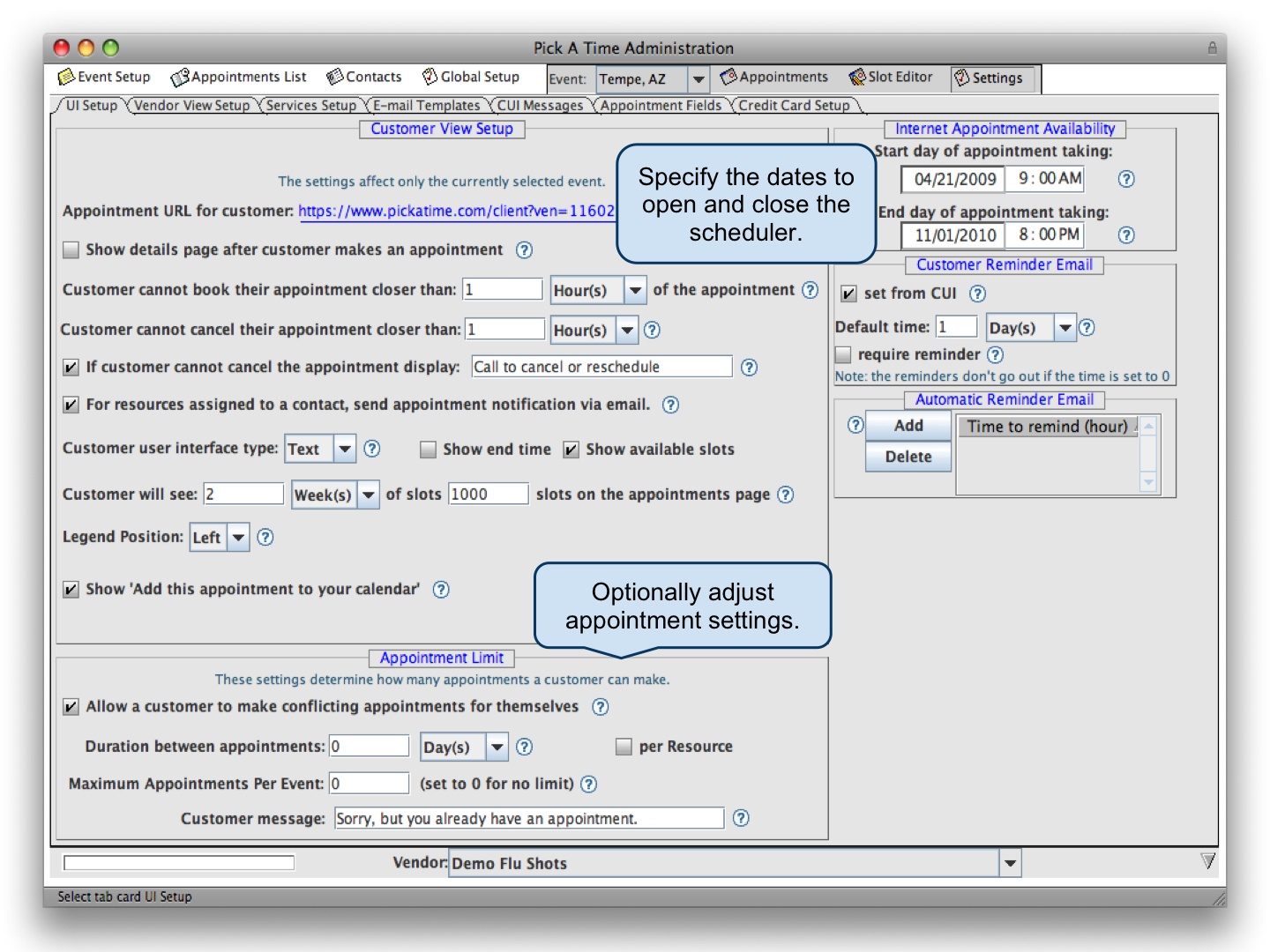
Task: Switch to the CUI Messages tab
Action: click(540, 106)
